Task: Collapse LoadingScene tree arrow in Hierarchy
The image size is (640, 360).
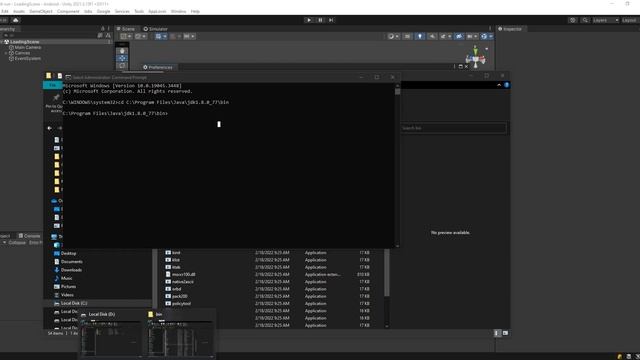Action: [2, 42]
